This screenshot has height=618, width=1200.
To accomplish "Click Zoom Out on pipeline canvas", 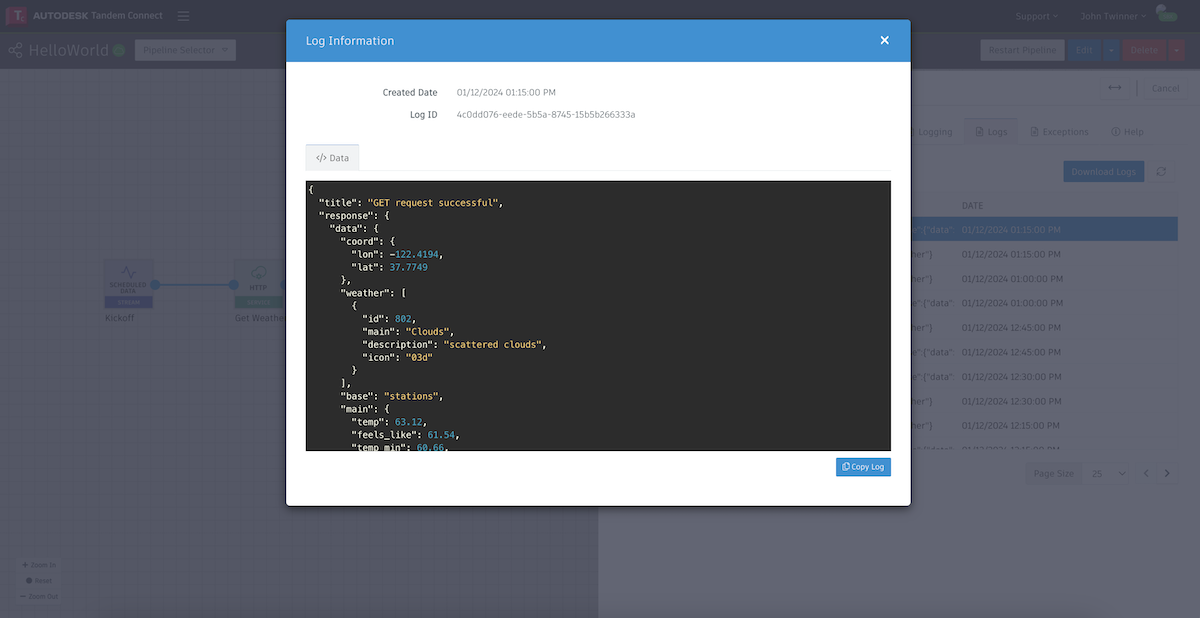I will [39, 596].
